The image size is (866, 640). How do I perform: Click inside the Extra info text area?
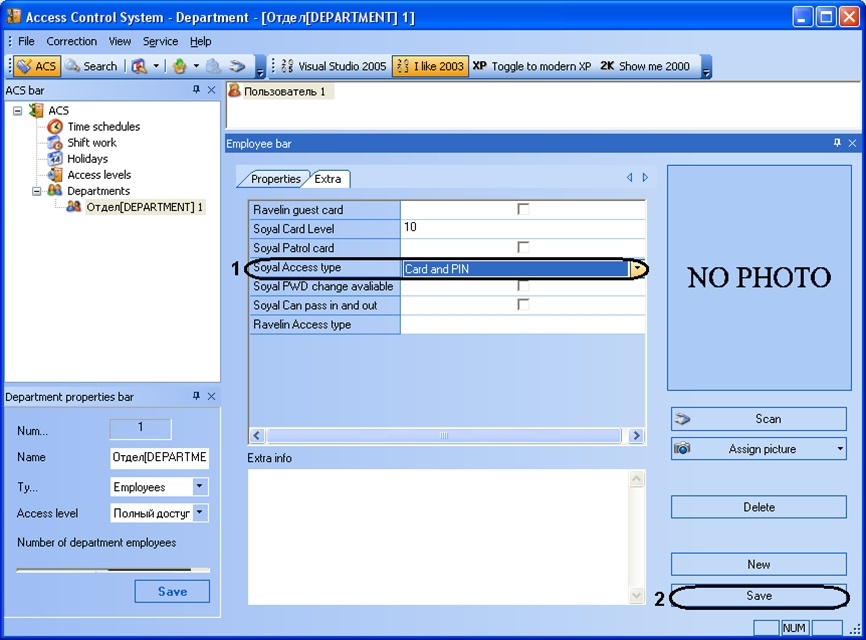click(438, 536)
